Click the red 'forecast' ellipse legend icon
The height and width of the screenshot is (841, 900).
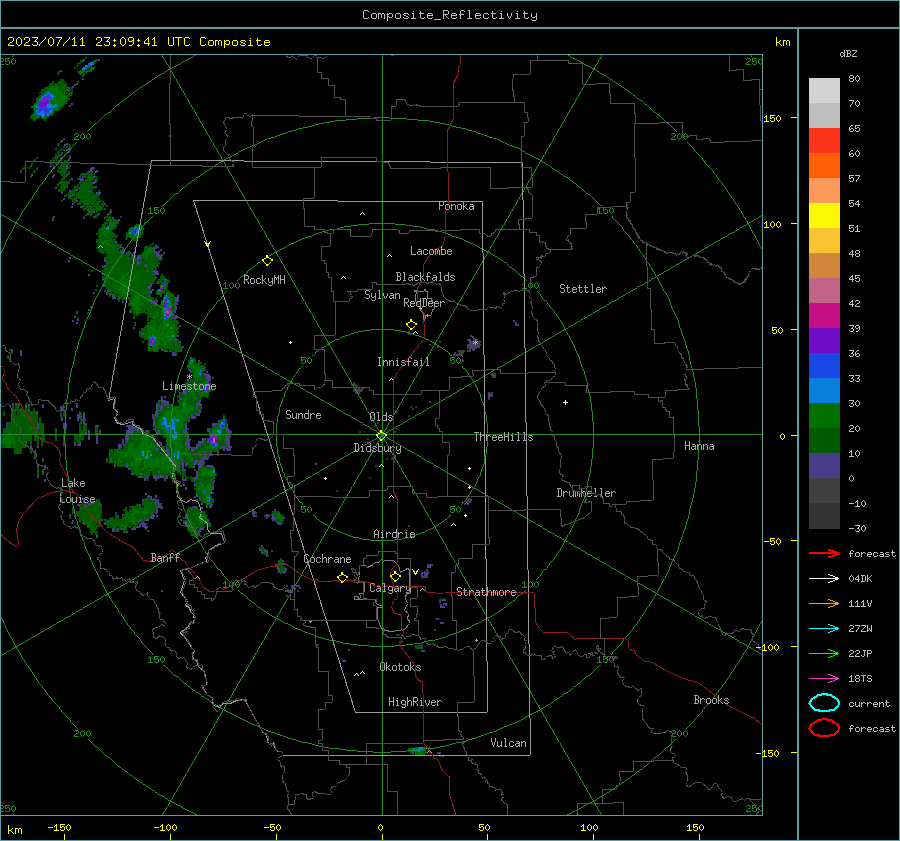click(824, 728)
